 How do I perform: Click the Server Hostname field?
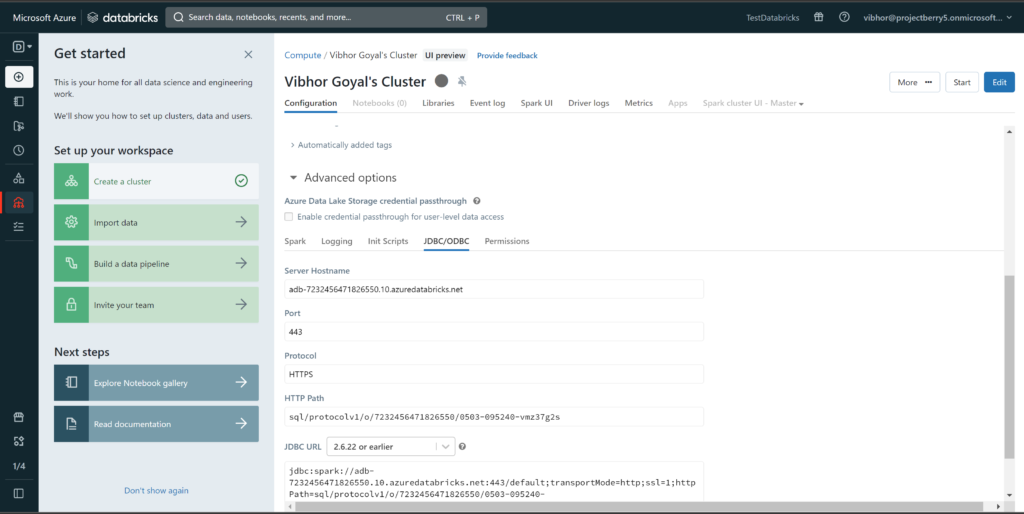494,289
